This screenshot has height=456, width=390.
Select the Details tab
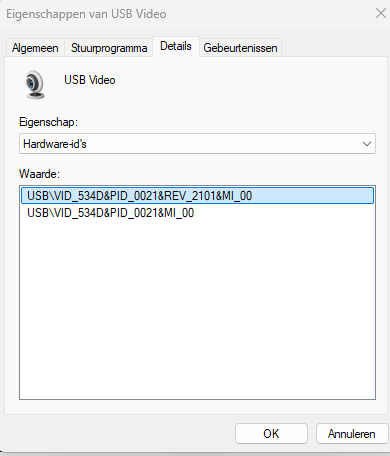176,46
